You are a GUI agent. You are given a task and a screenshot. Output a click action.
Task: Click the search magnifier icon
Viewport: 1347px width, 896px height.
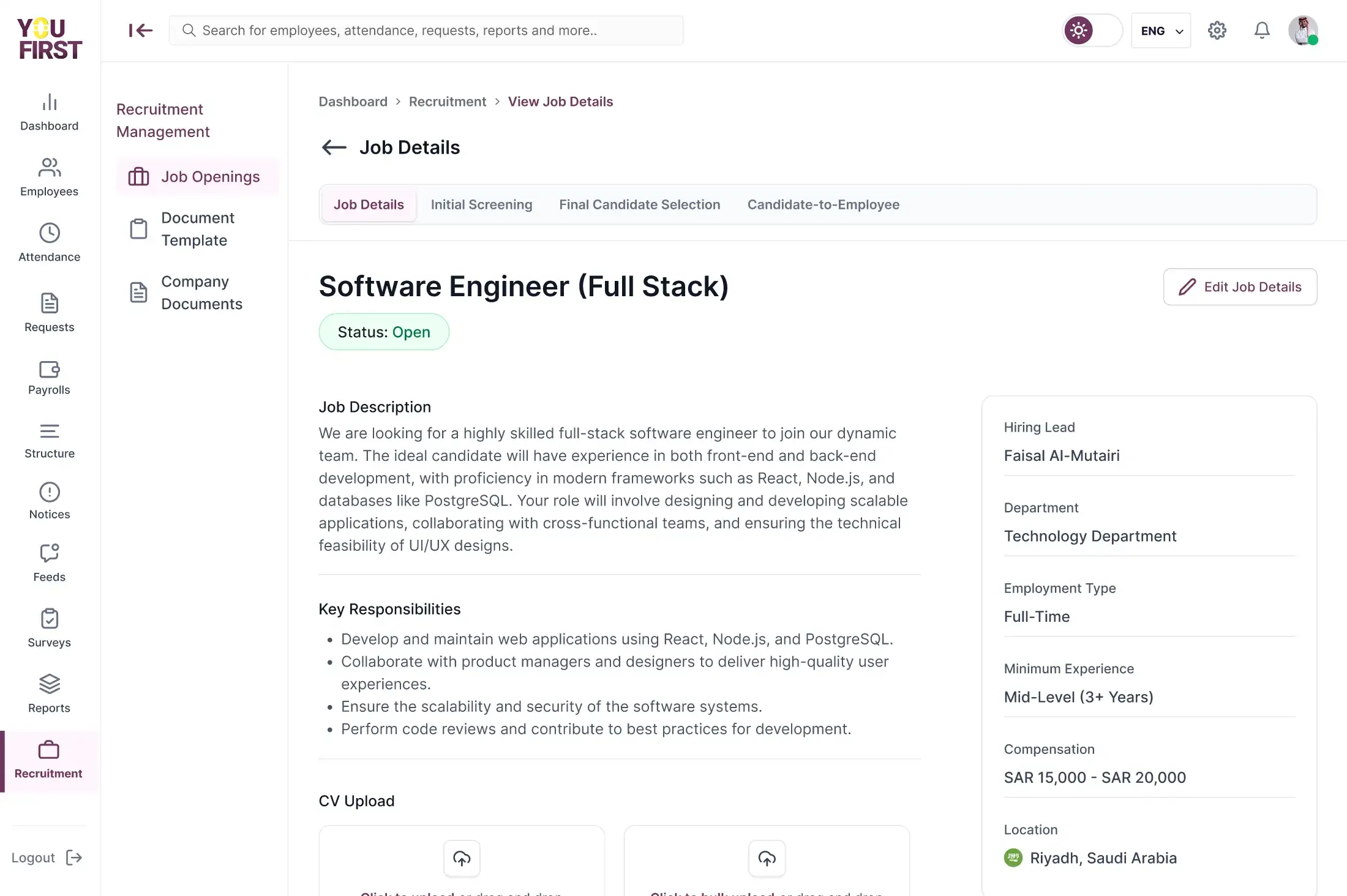click(x=189, y=30)
